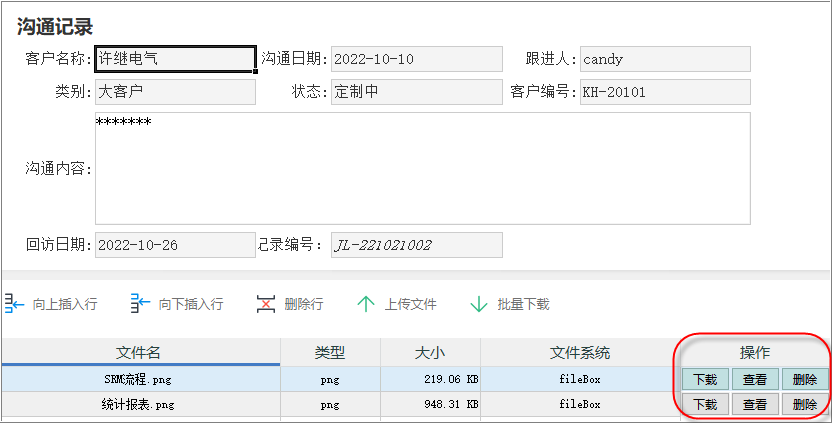The image size is (832, 423).
Task: Click the fileBox cell in SRM流程.png row
Action: click(x=580, y=379)
